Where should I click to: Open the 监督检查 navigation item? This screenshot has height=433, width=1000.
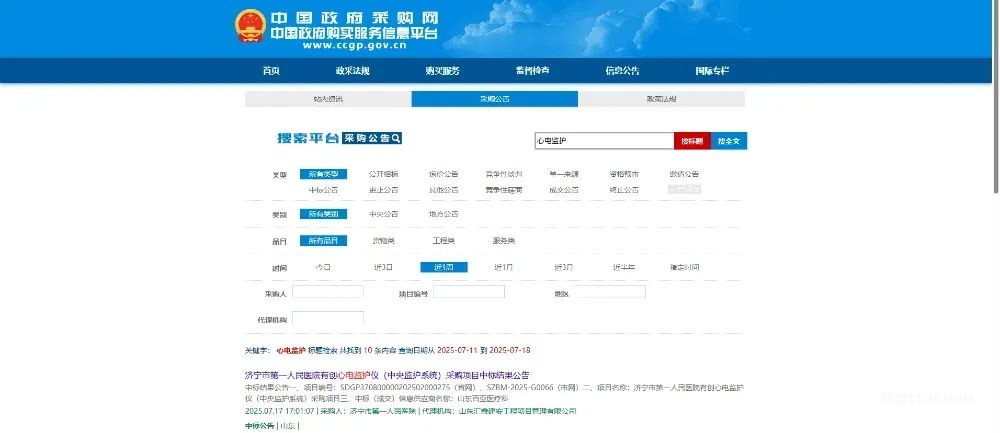pyautogui.click(x=533, y=71)
